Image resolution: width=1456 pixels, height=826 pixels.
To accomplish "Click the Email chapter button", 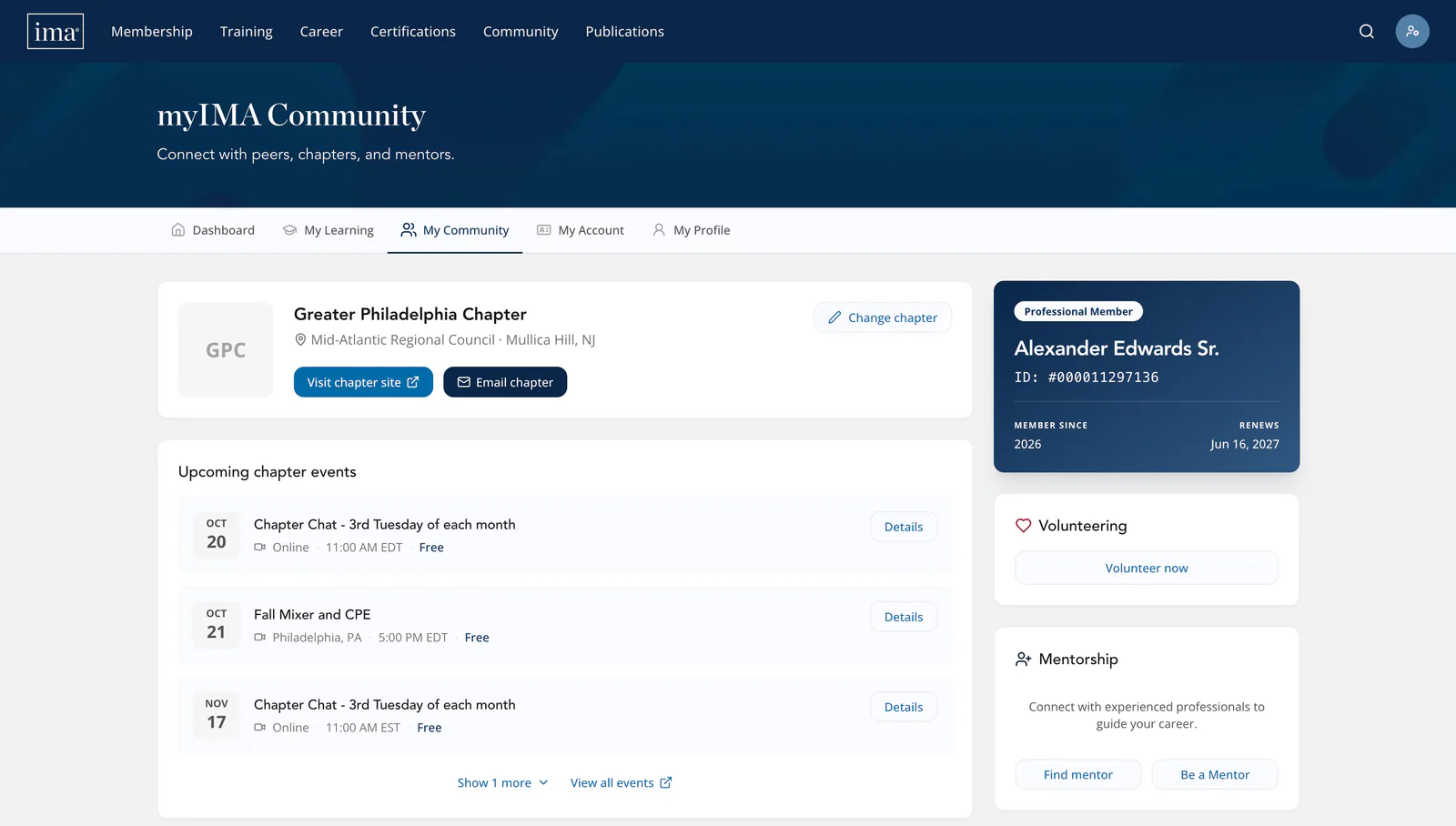I will tap(505, 382).
